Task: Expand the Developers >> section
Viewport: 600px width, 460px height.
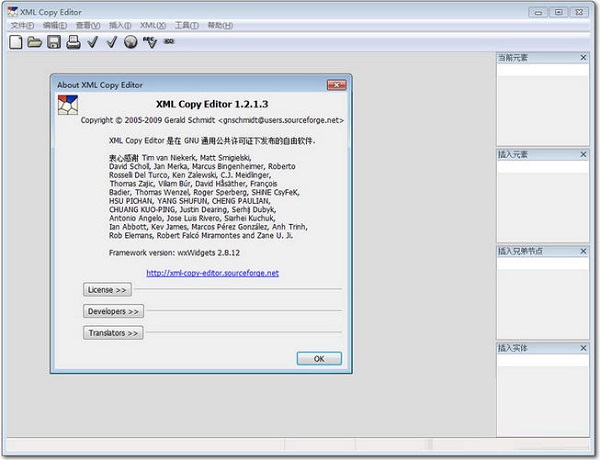Action: pyautogui.click(x=113, y=311)
